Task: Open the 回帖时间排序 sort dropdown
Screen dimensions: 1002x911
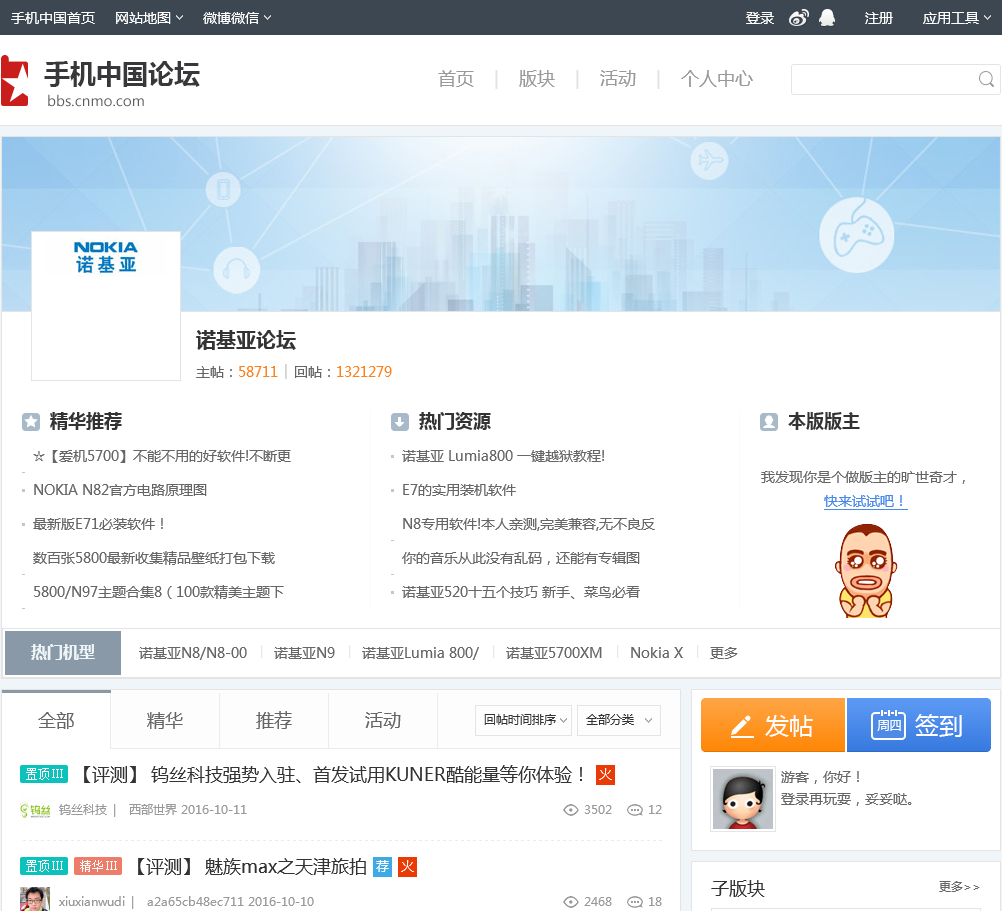Action: coord(523,720)
